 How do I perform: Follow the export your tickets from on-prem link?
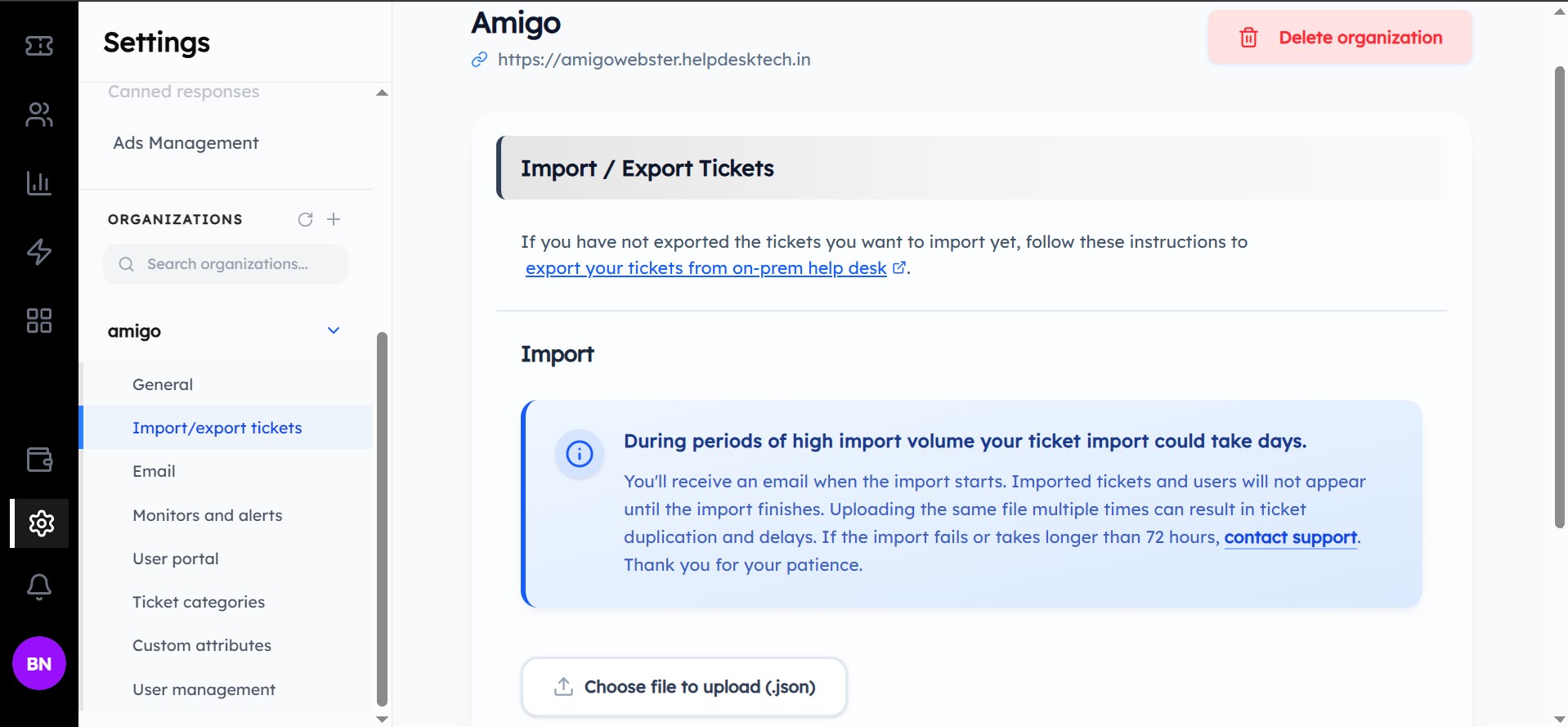coord(706,267)
